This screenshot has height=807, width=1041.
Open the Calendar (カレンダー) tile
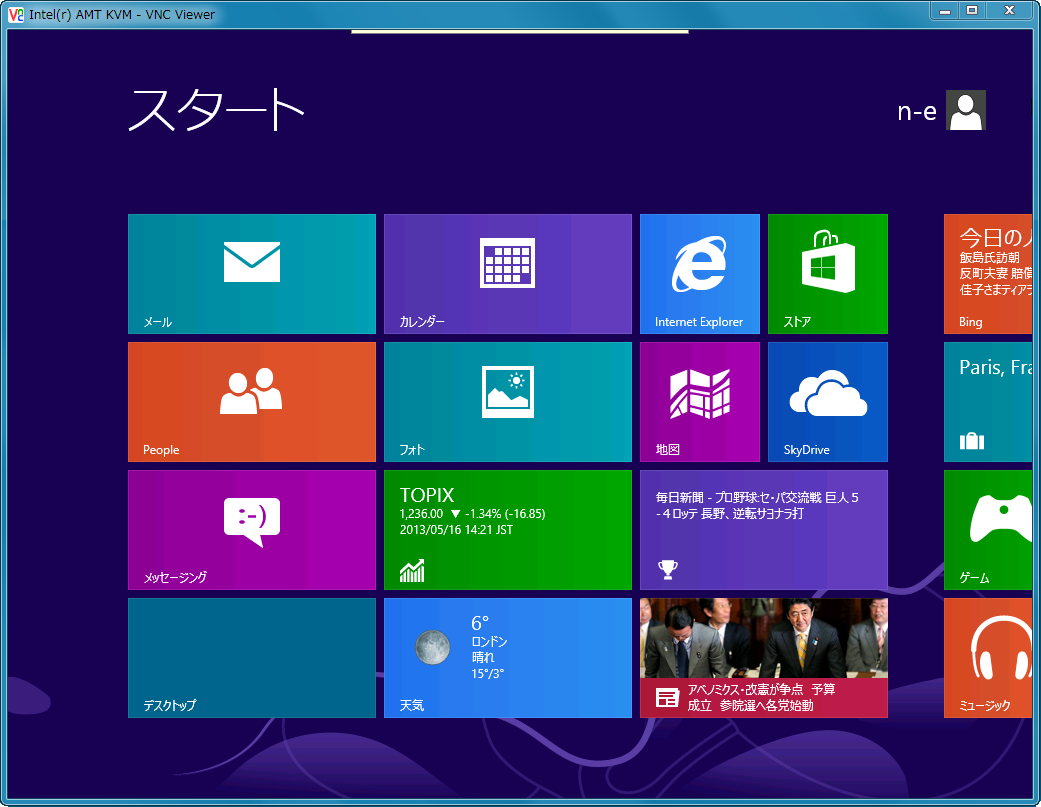tap(508, 273)
